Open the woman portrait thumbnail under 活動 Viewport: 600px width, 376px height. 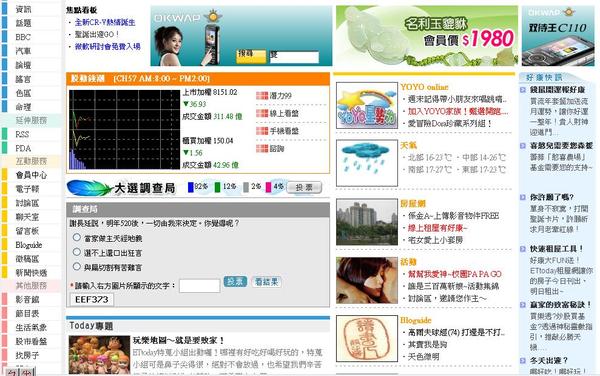coord(367,280)
